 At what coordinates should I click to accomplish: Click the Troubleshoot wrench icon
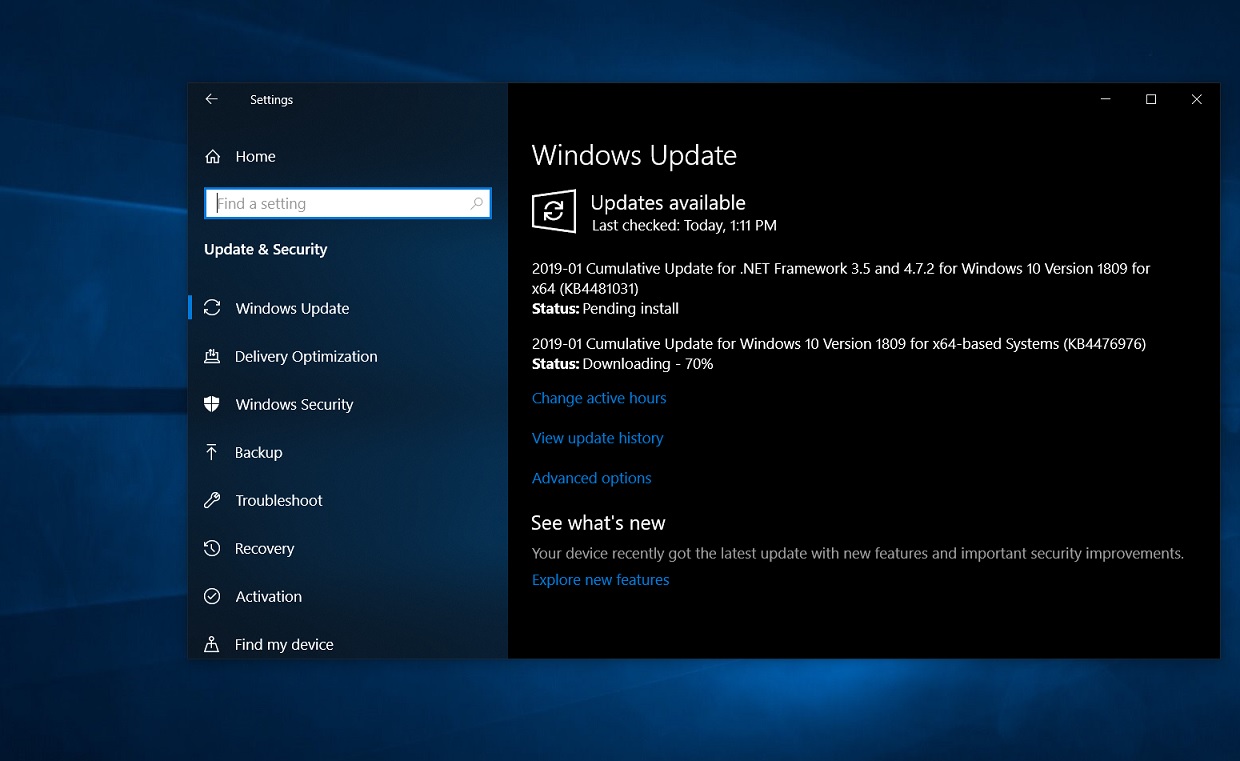[x=212, y=500]
